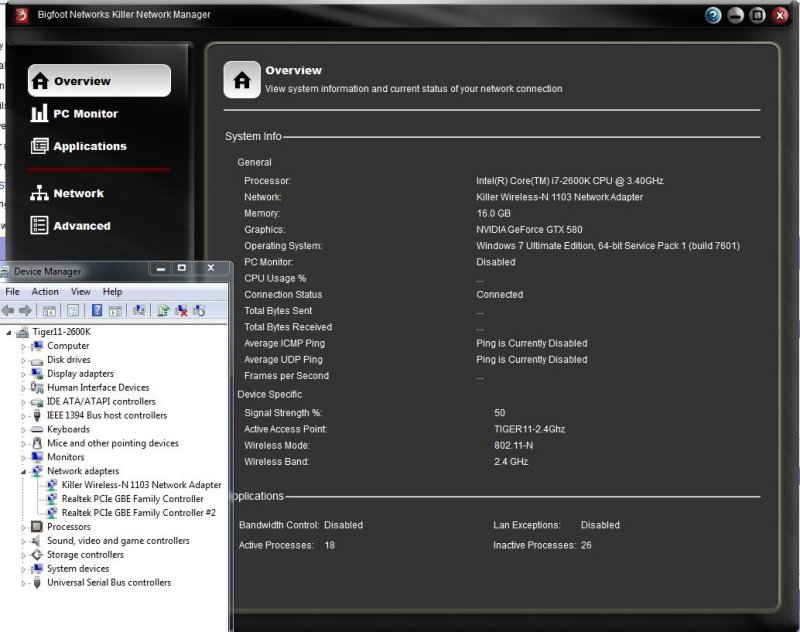The height and width of the screenshot is (632, 800).
Task: Select Universal Serial Bus controllers item
Action: click(109, 582)
